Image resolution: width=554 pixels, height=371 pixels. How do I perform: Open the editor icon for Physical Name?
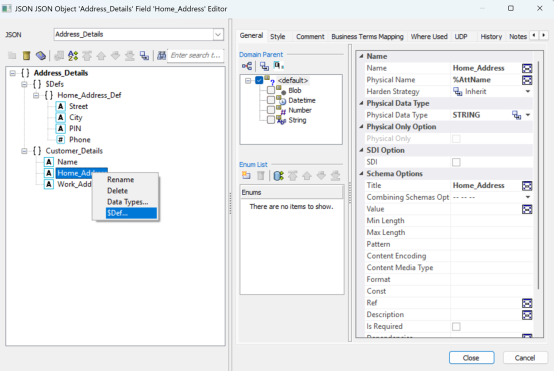coord(527,80)
